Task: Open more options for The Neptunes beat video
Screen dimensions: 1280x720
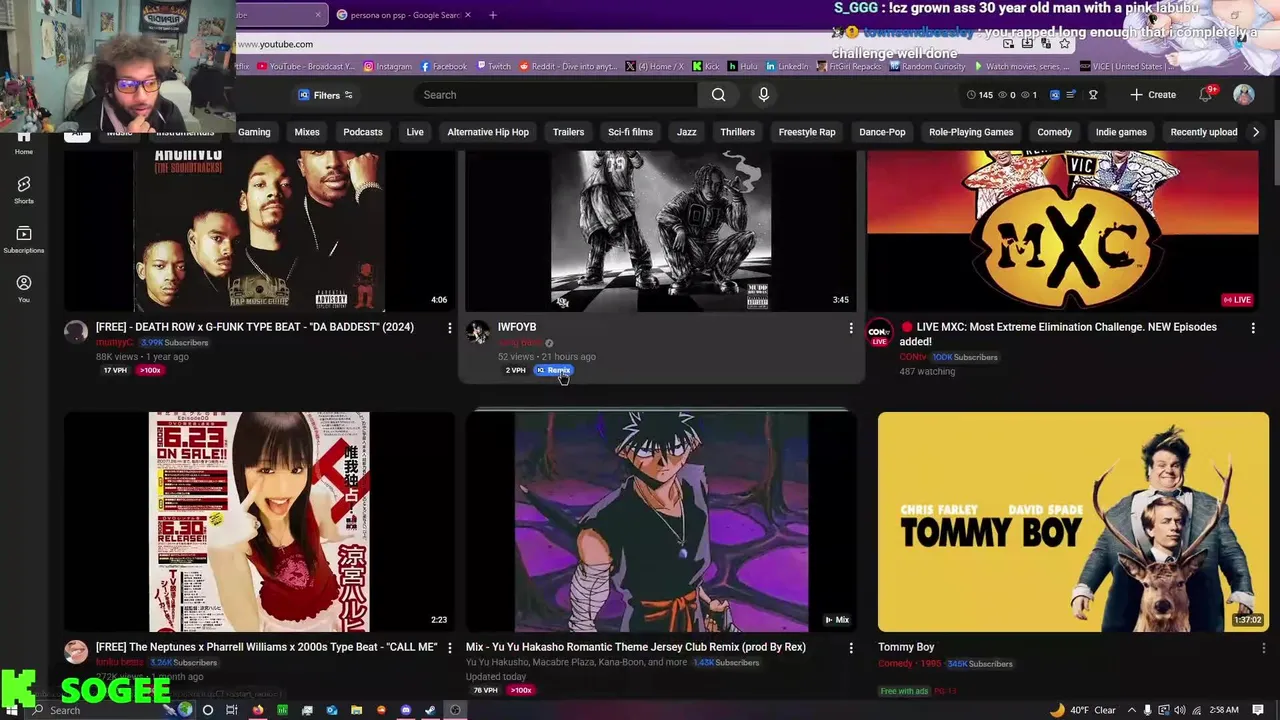Action: (x=449, y=648)
